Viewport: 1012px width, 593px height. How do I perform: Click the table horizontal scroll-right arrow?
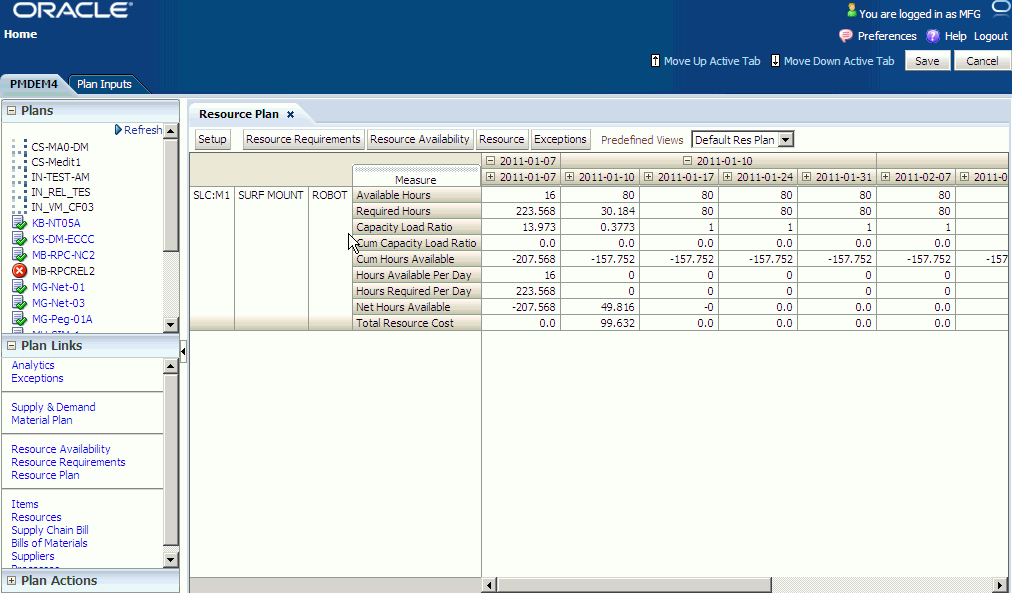pos(1000,585)
